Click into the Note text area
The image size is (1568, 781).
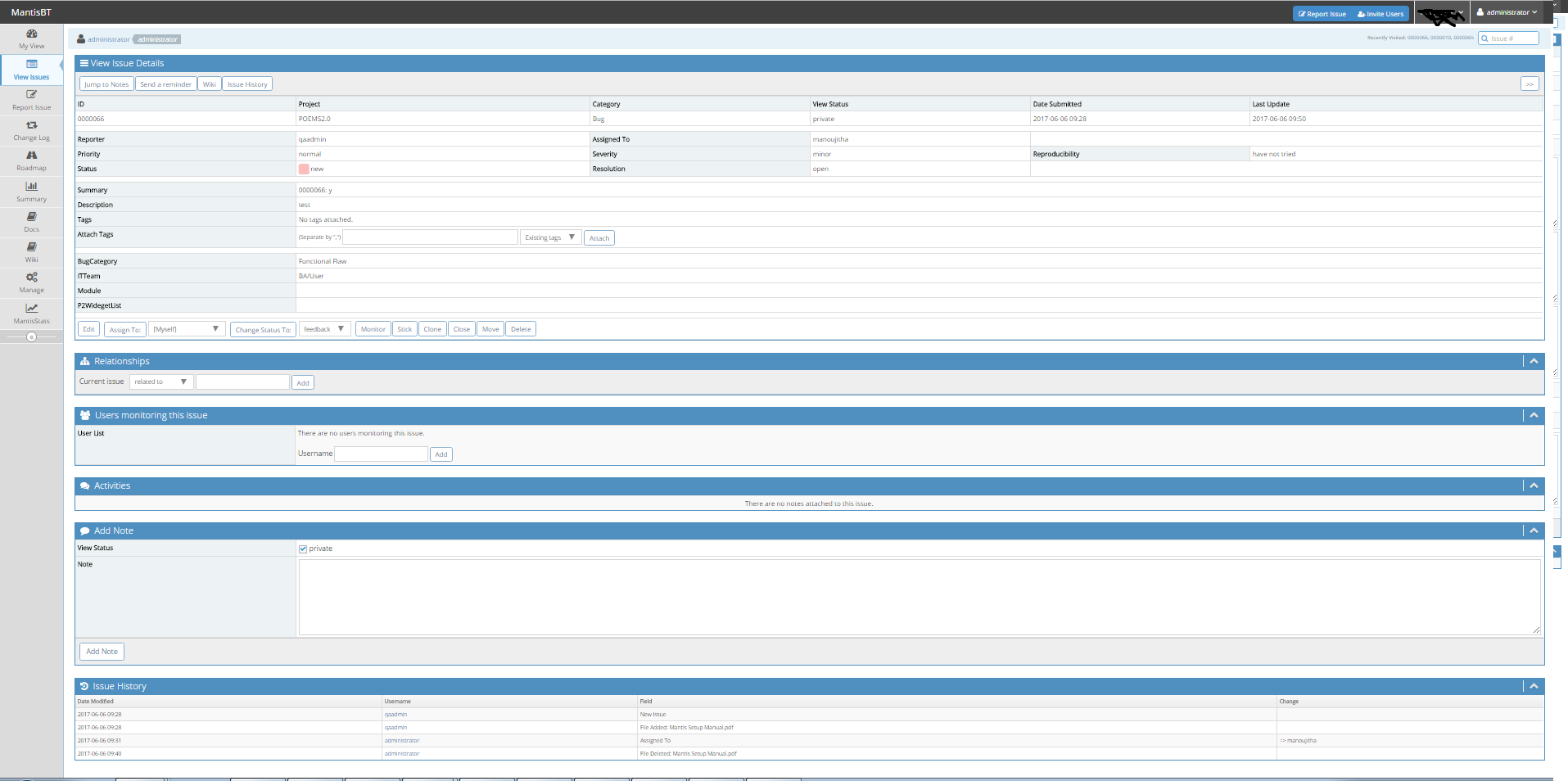[x=919, y=597]
